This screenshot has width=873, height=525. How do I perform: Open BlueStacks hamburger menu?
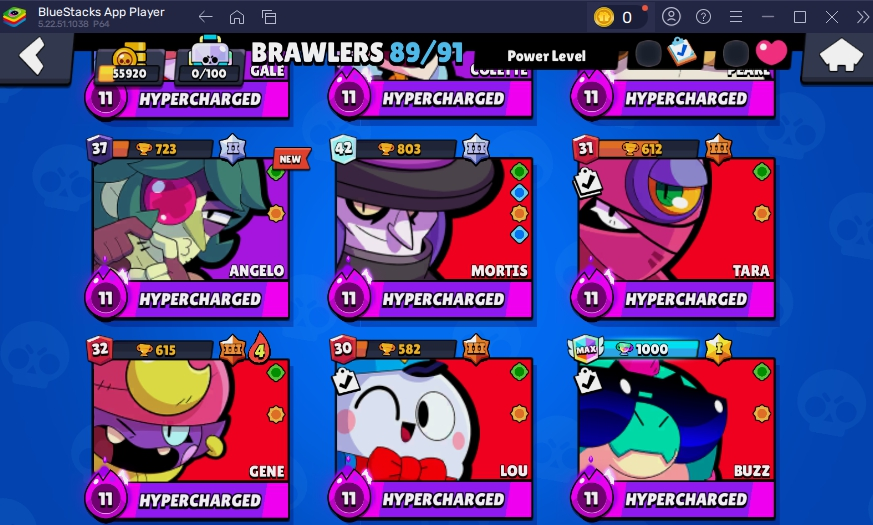click(735, 17)
